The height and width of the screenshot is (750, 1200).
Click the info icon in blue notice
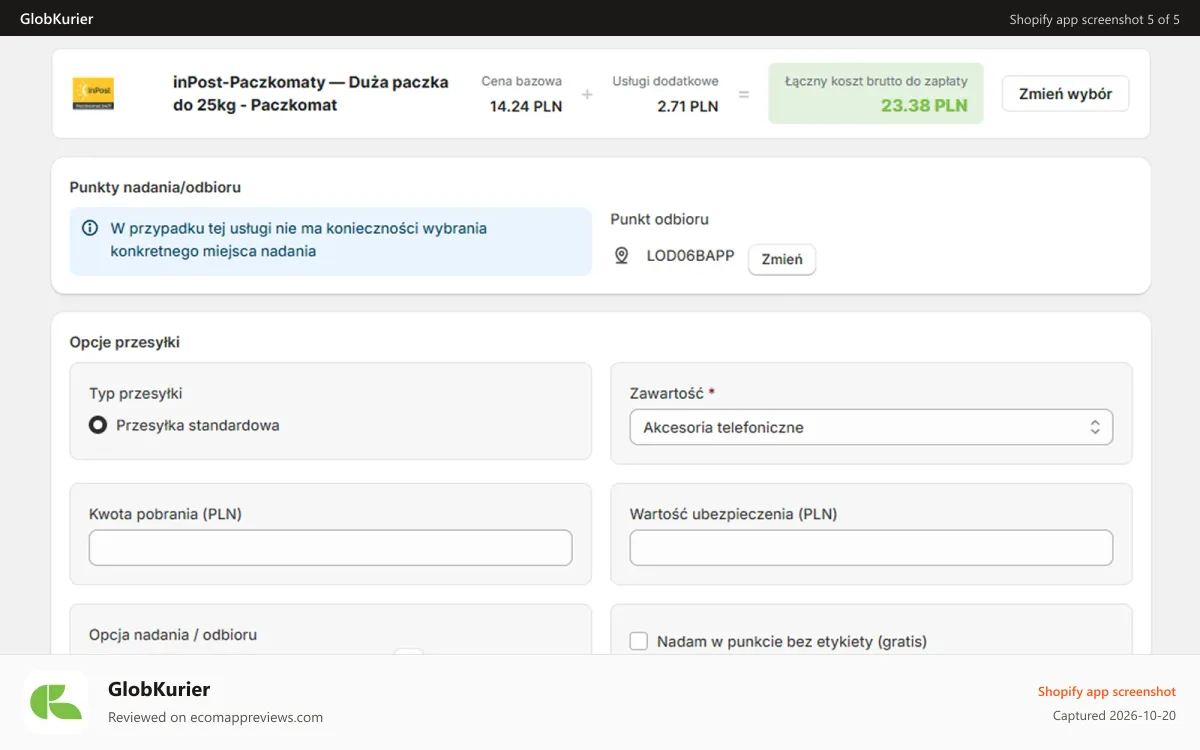90,228
